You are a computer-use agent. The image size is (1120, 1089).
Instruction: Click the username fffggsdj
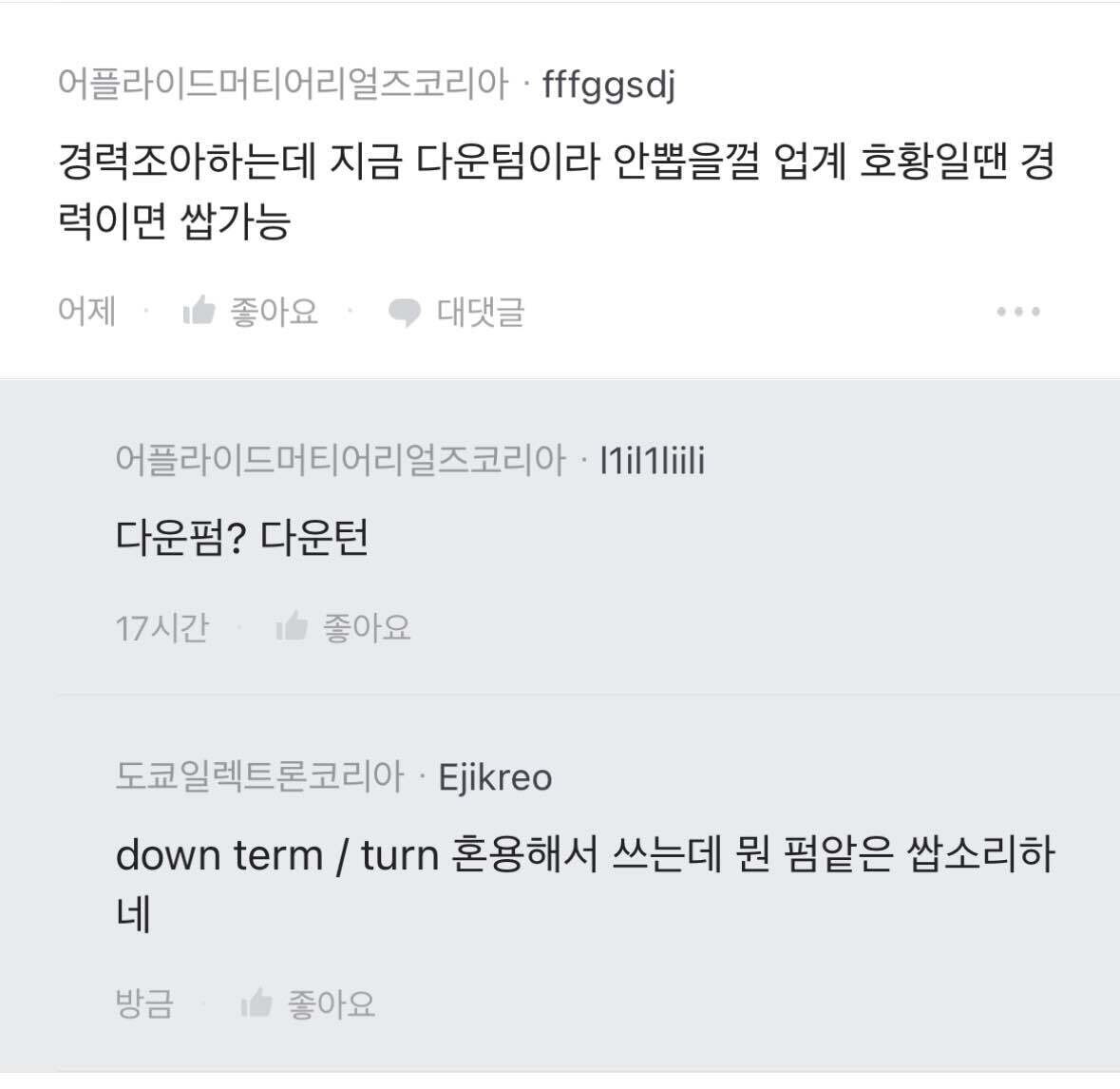610,85
